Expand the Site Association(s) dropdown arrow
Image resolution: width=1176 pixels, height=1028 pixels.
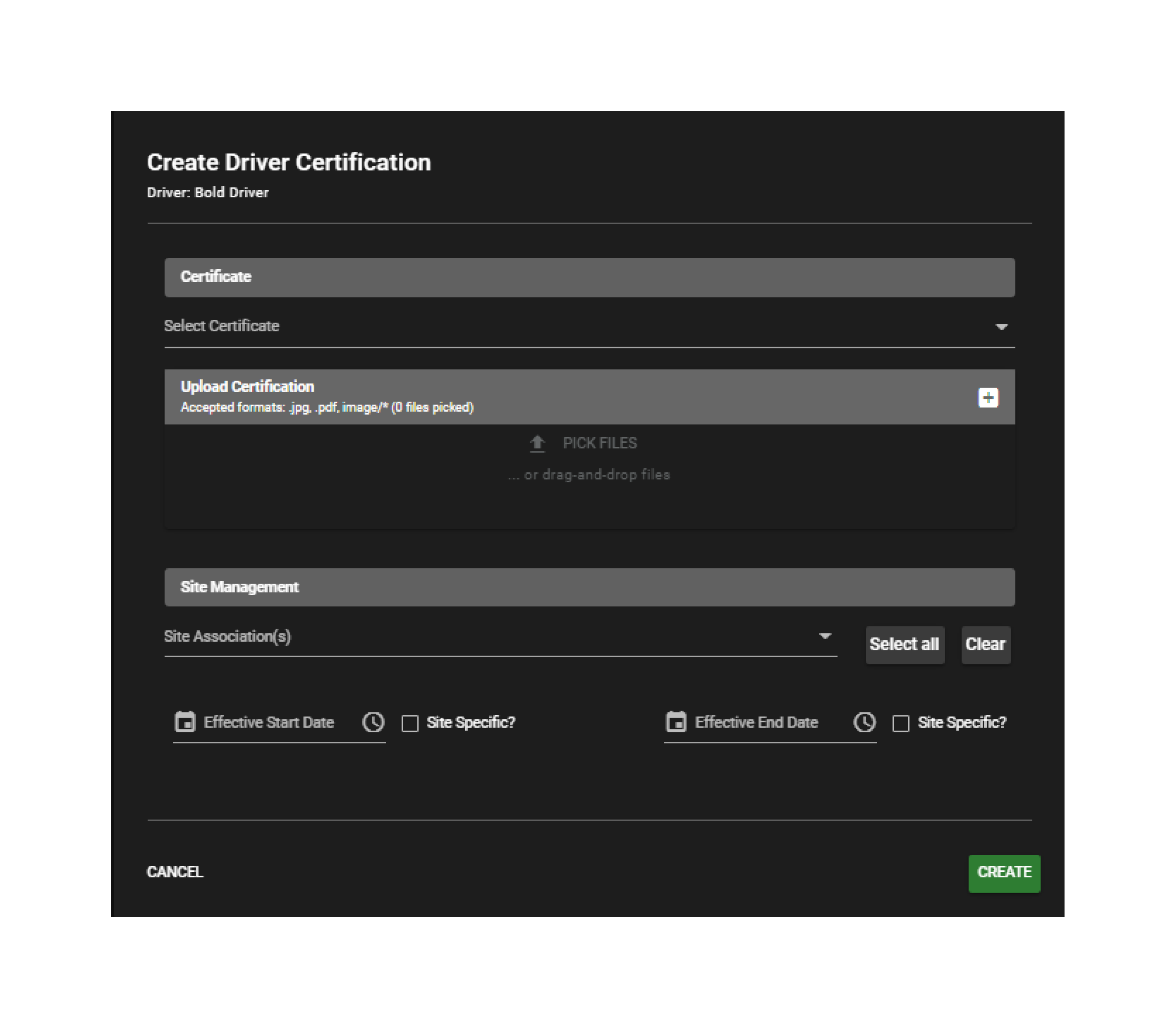pos(825,636)
